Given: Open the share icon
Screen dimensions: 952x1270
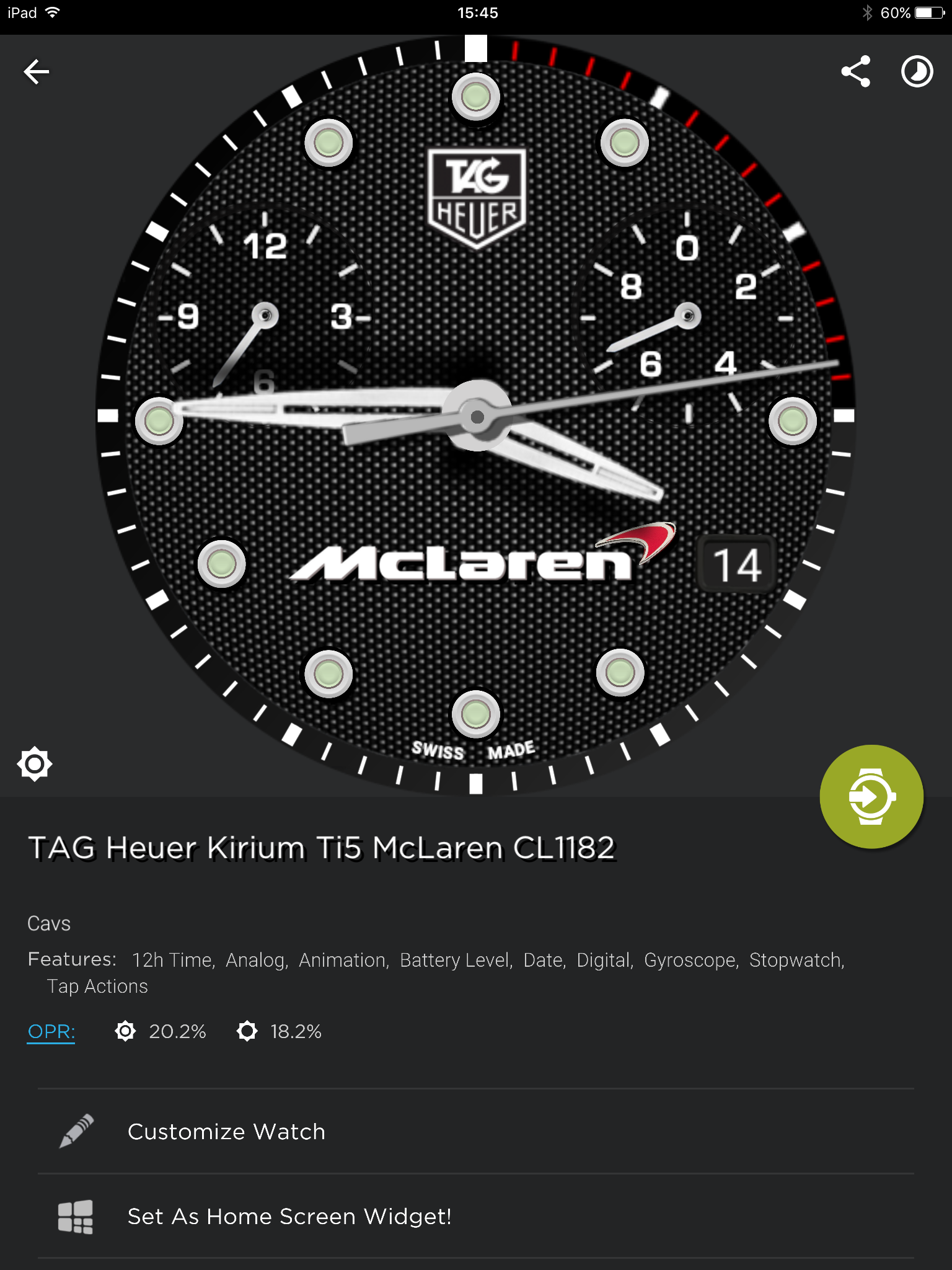Looking at the screenshot, I should click(x=855, y=71).
